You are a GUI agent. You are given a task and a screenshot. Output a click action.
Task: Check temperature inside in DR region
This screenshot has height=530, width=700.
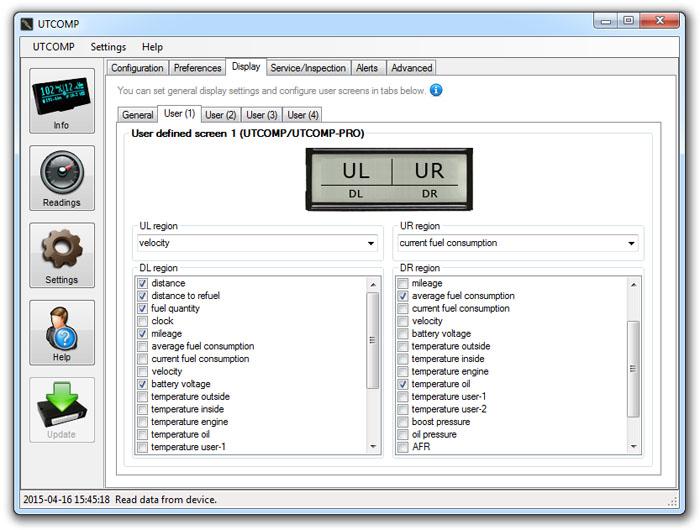coord(403,359)
